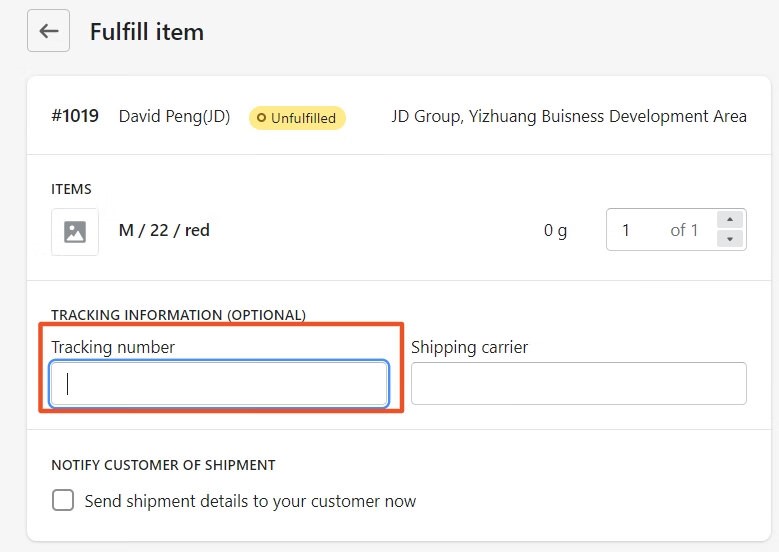
Task: Open the Shipping carrier field
Action: (x=579, y=384)
